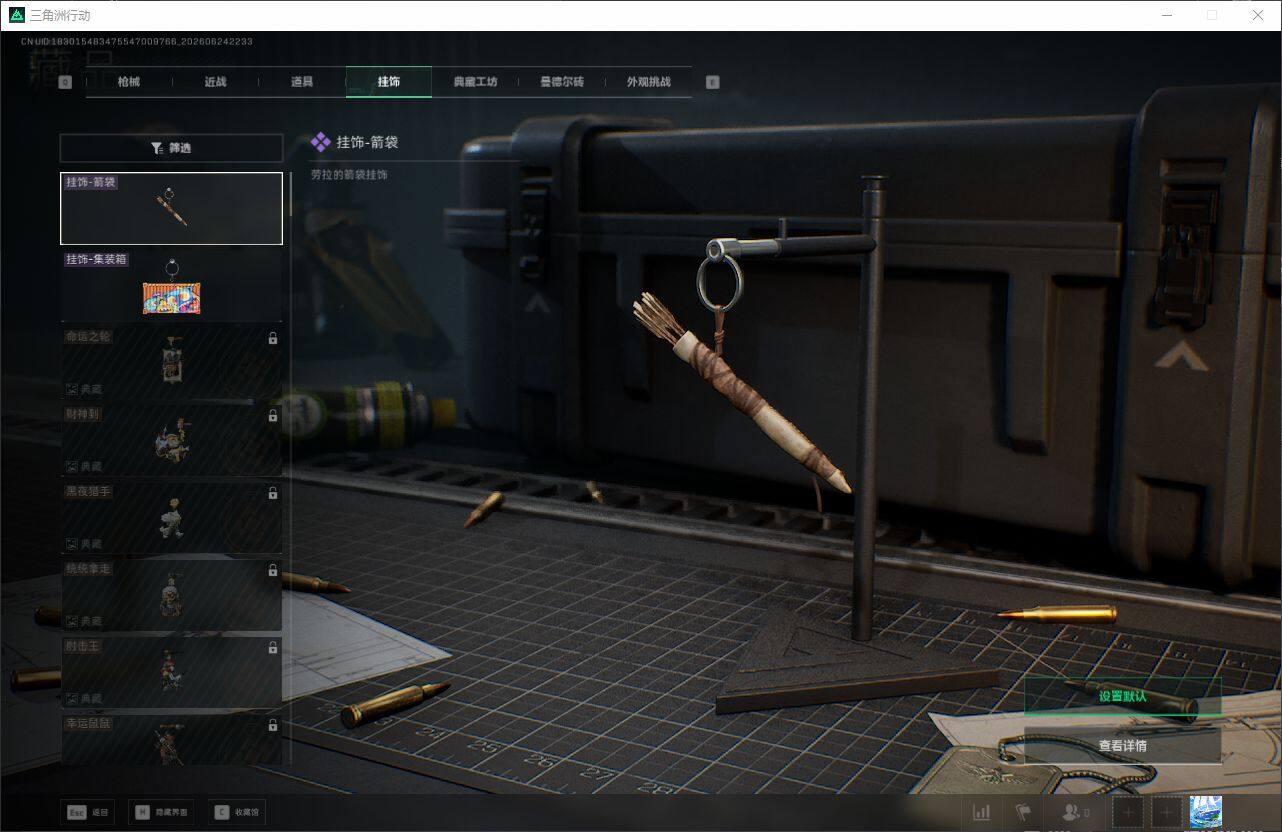This screenshot has height=832, width=1282.
Task: Open the 筛选 filter button
Action: tap(171, 148)
